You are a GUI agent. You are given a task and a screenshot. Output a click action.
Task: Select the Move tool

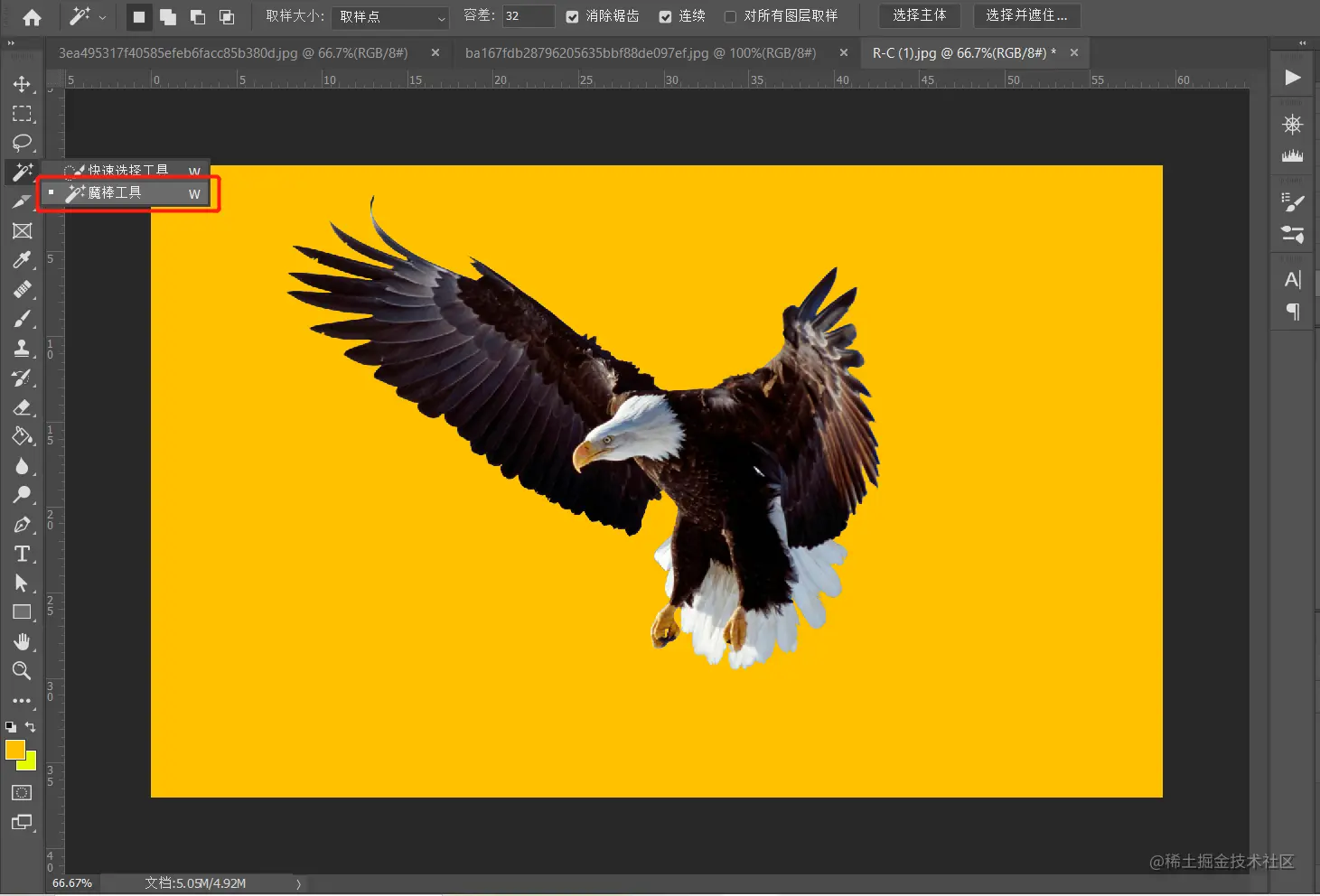pyautogui.click(x=22, y=84)
